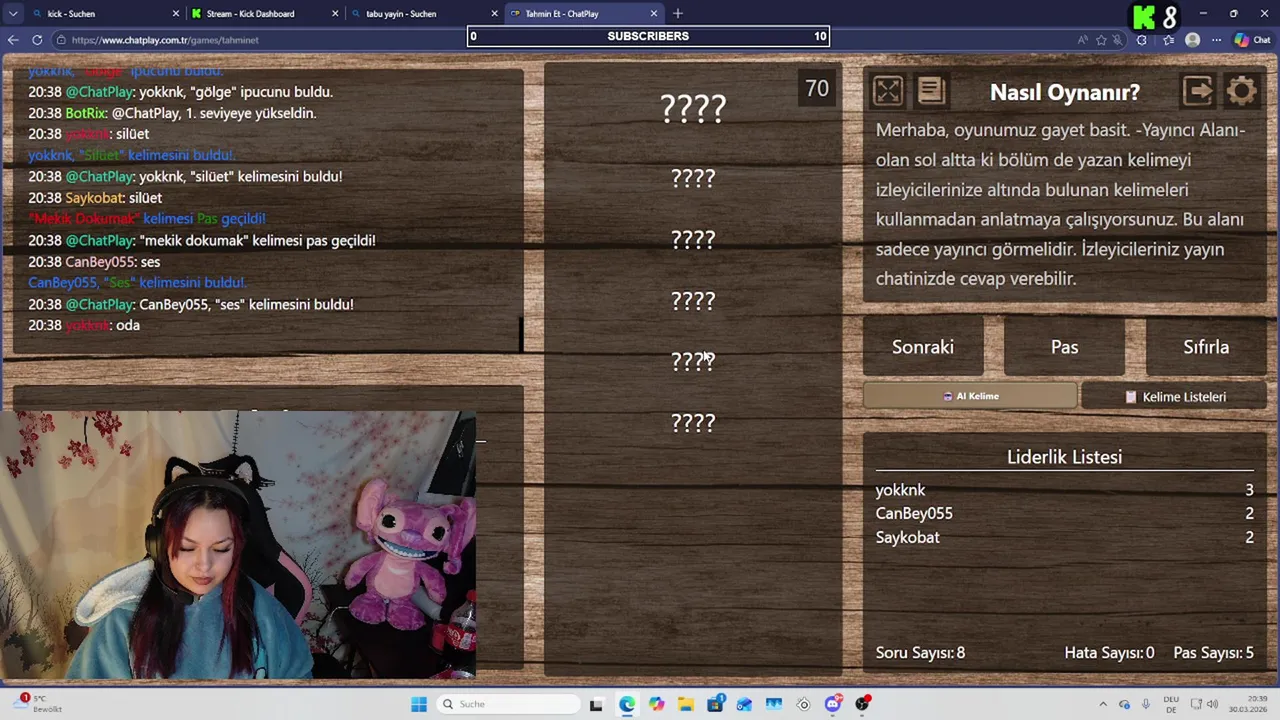Click the exit arrow icon next to gear
The width and height of the screenshot is (1280, 720).
pyautogui.click(x=1198, y=91)
